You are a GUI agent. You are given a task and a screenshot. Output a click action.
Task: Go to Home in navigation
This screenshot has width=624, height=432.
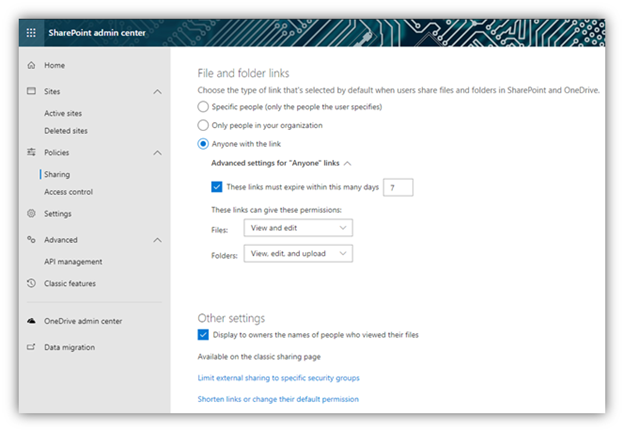(x=55, y=65)
